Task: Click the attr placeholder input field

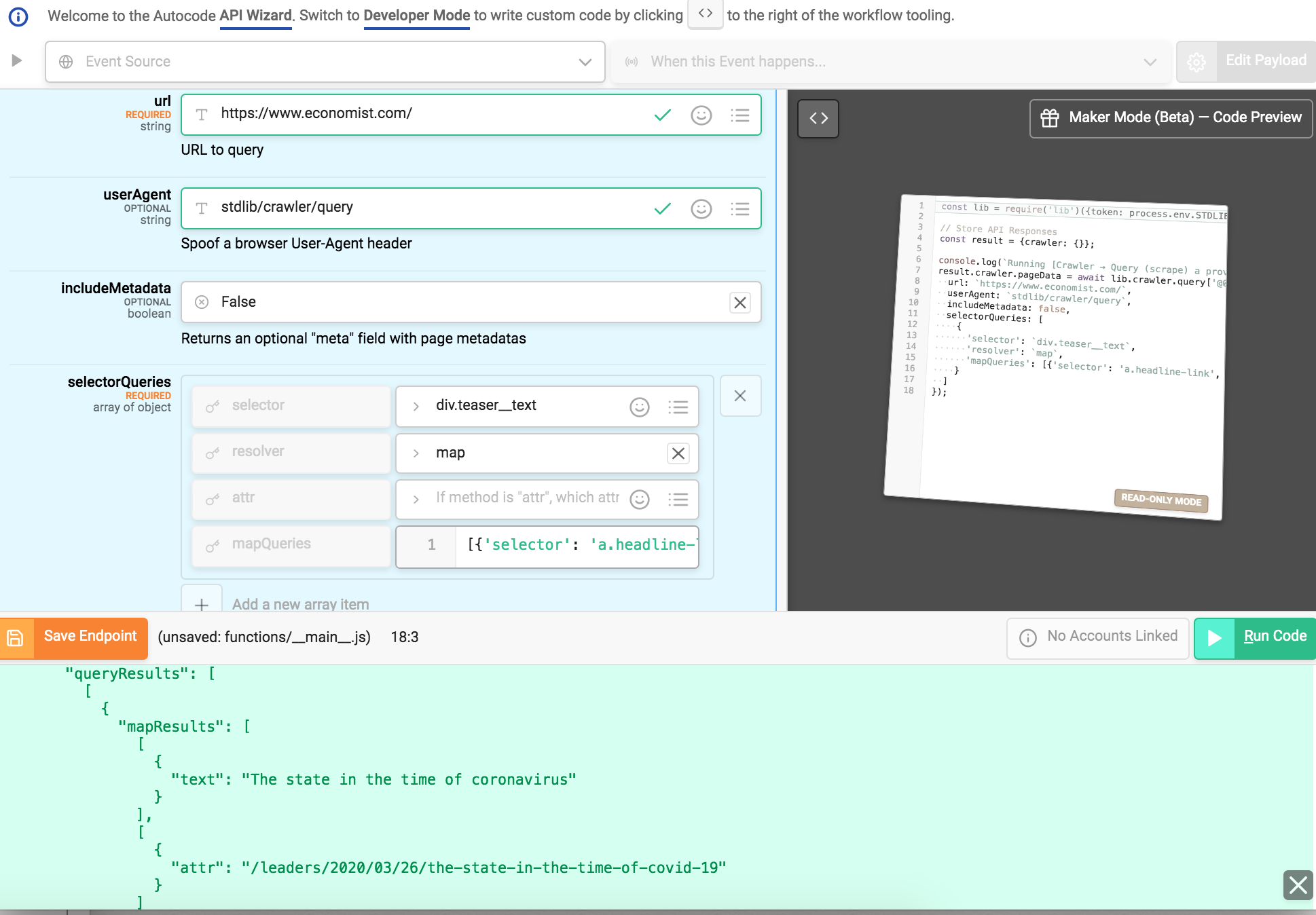Action: [x=547, y=500]
